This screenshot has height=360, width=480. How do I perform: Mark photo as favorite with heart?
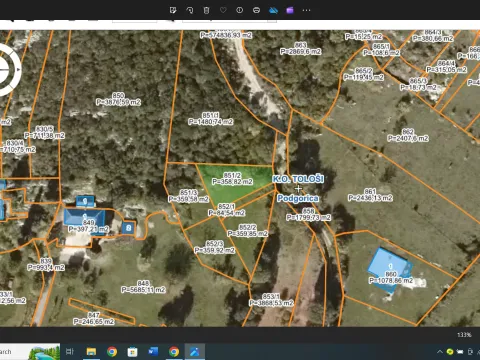pos(223,10)
